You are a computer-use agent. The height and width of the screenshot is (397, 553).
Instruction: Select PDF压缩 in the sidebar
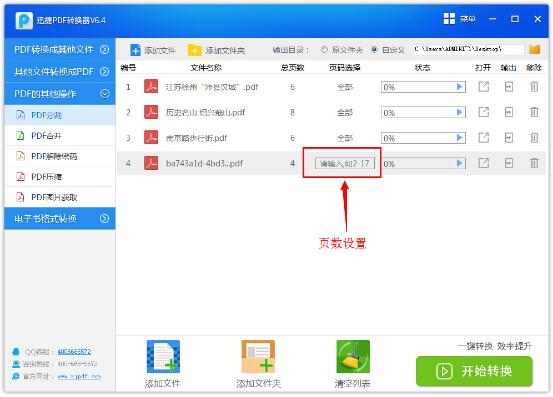pyautogui.click(x=60, y=177)
